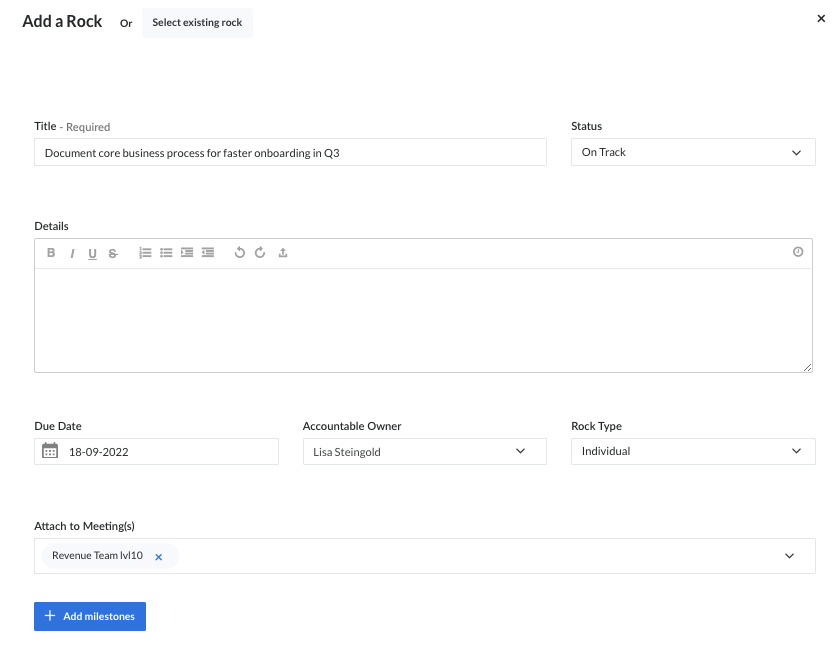Undo last edit in Details

239,253
